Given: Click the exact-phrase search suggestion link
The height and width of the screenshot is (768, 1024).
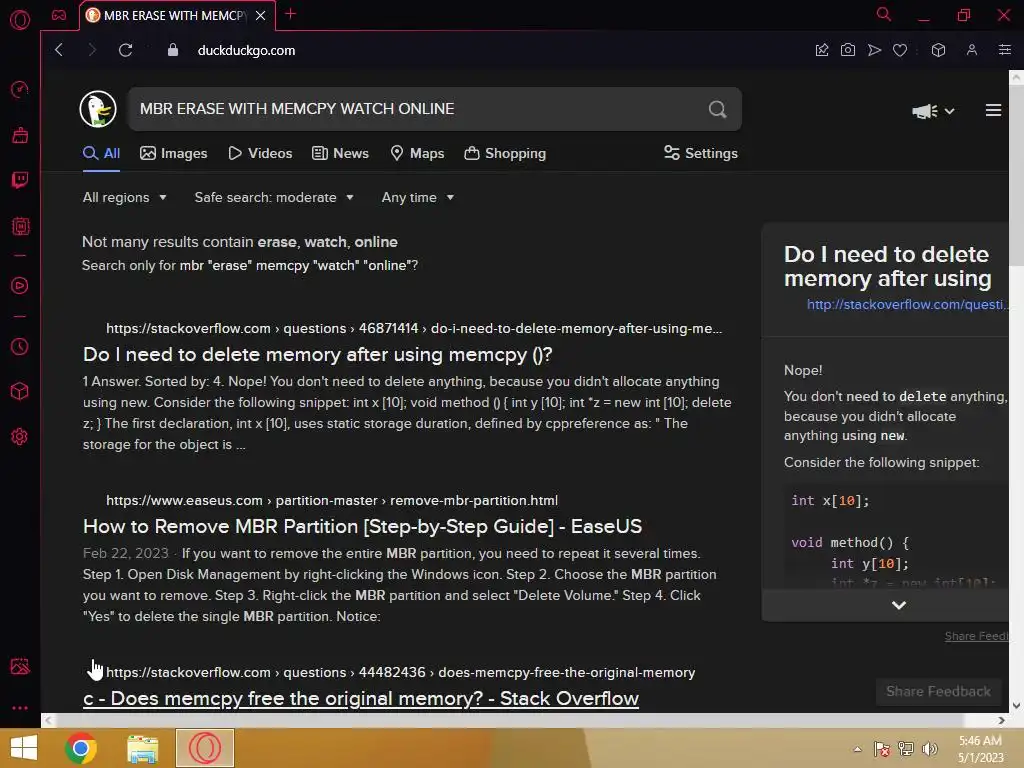Looking at the screenshot, I should pos(298,266).
